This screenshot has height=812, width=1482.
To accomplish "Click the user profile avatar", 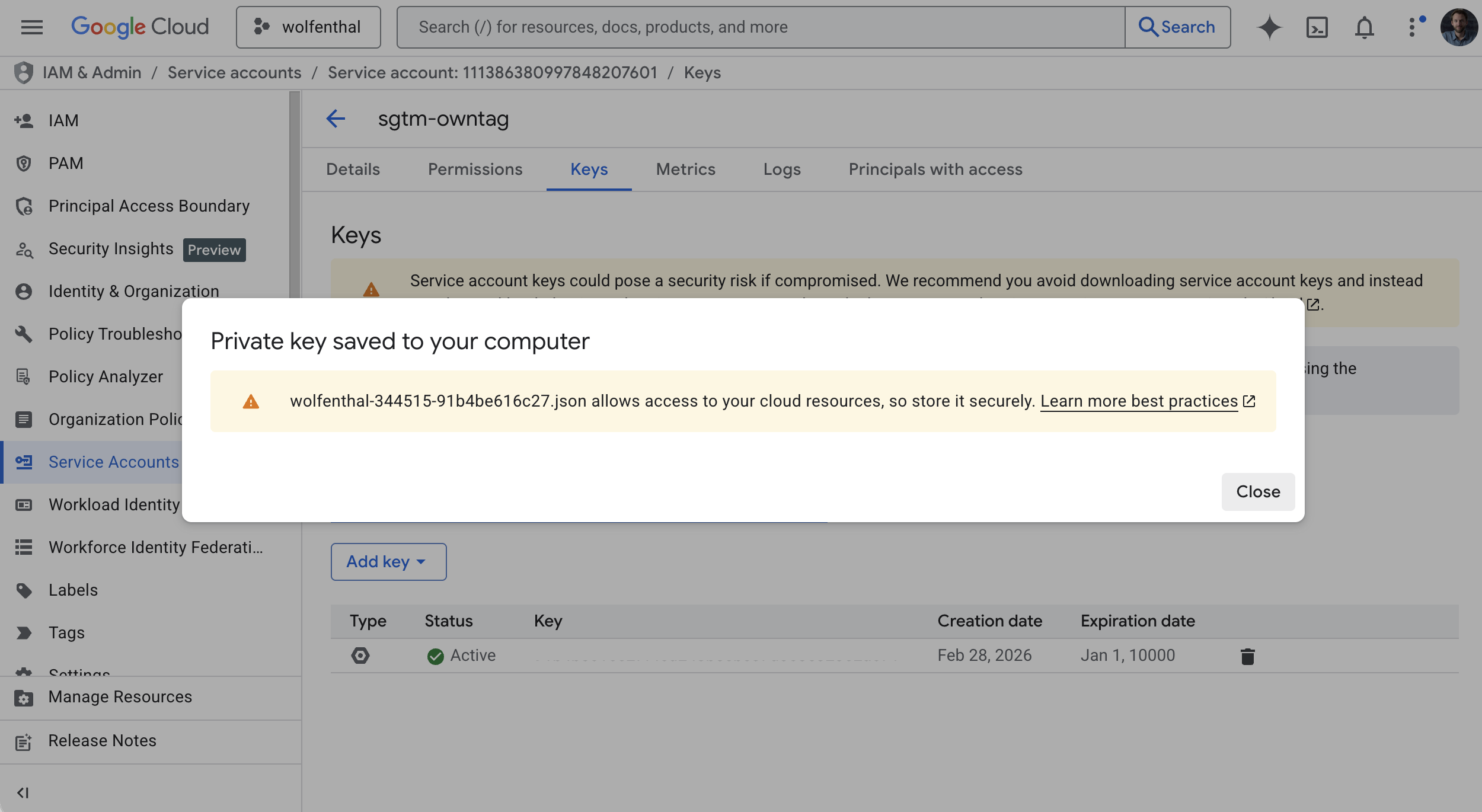I will click(1458, 27).
